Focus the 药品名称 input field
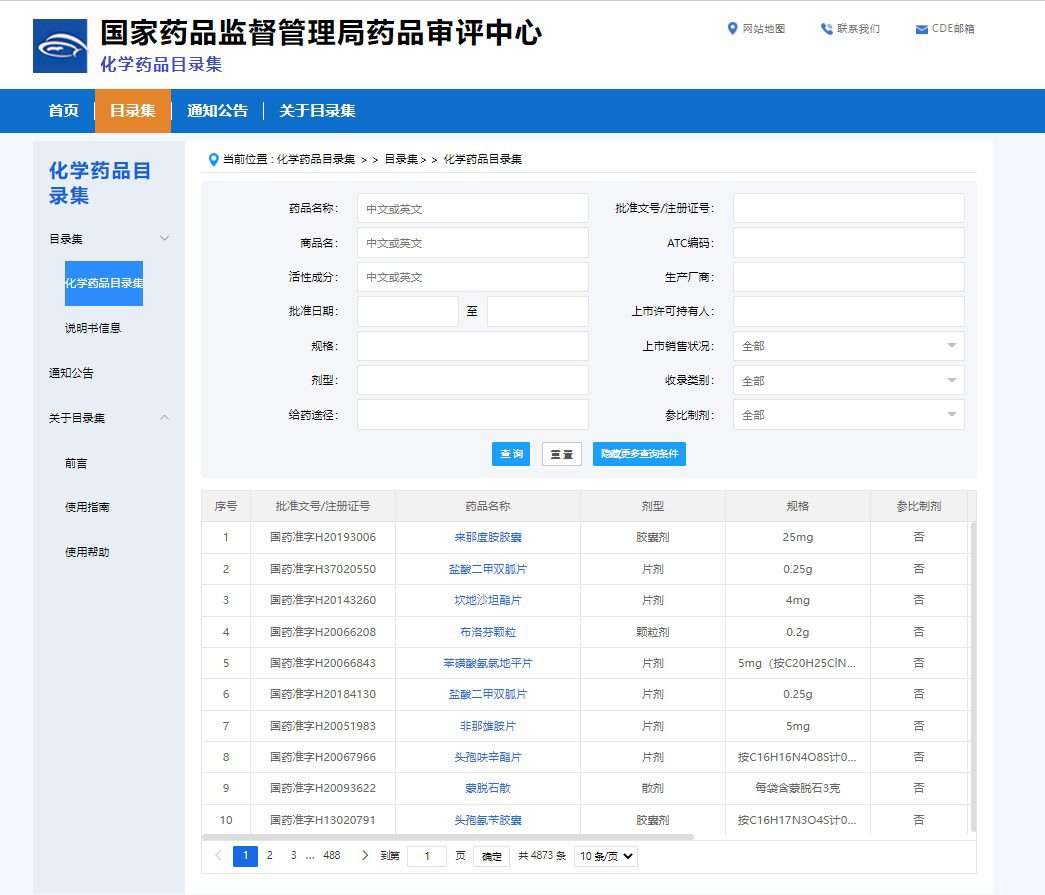 coord(473,209)
